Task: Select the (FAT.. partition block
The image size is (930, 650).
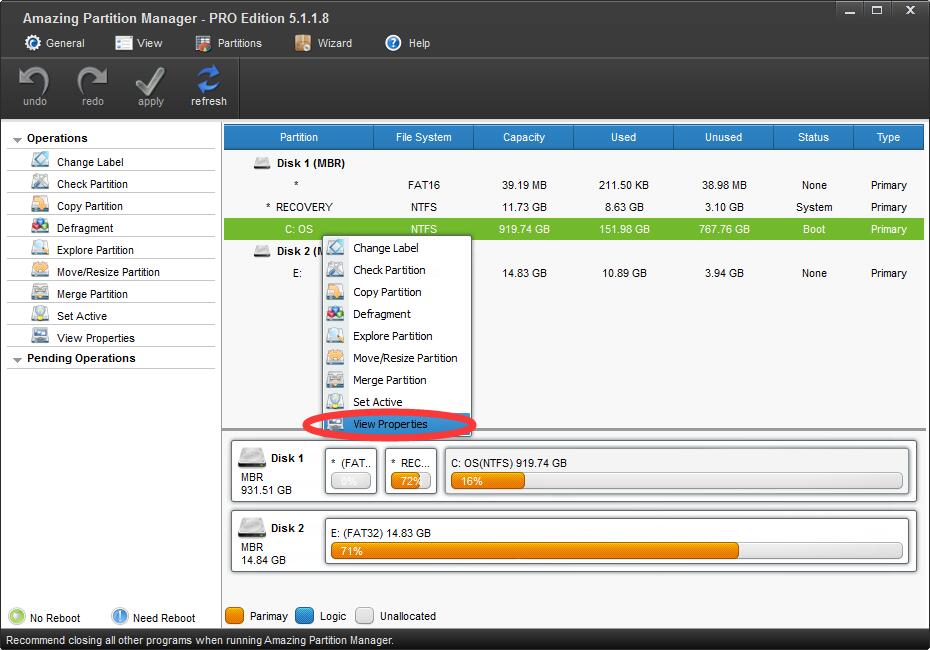Action: tap(351, 471)
